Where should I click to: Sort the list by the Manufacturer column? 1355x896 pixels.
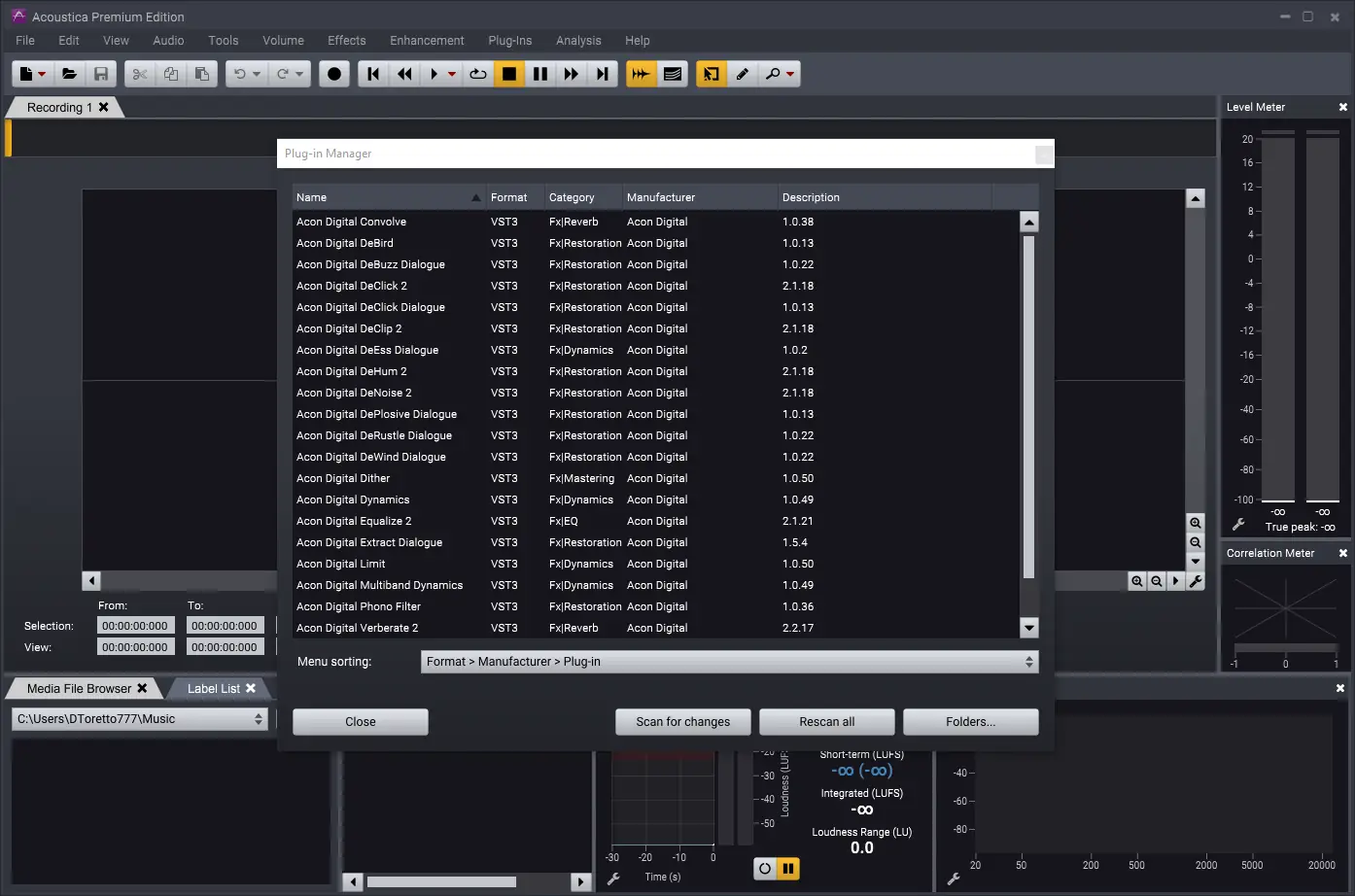[700, 197]
